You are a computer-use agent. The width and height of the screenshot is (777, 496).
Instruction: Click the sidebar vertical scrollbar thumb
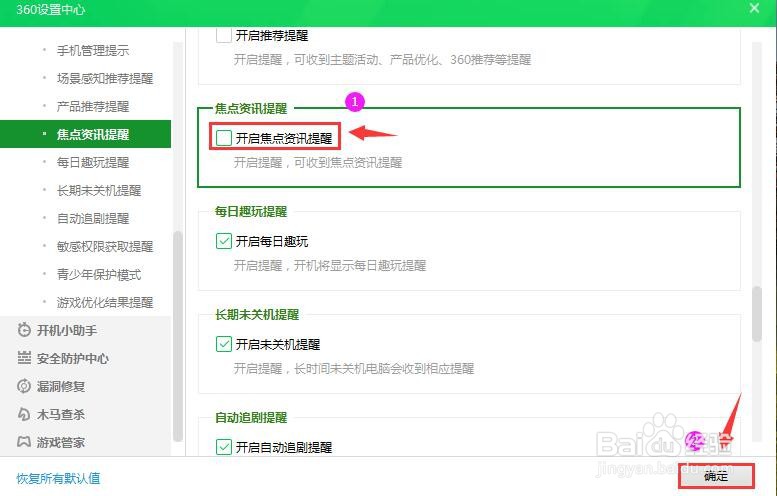178,336
